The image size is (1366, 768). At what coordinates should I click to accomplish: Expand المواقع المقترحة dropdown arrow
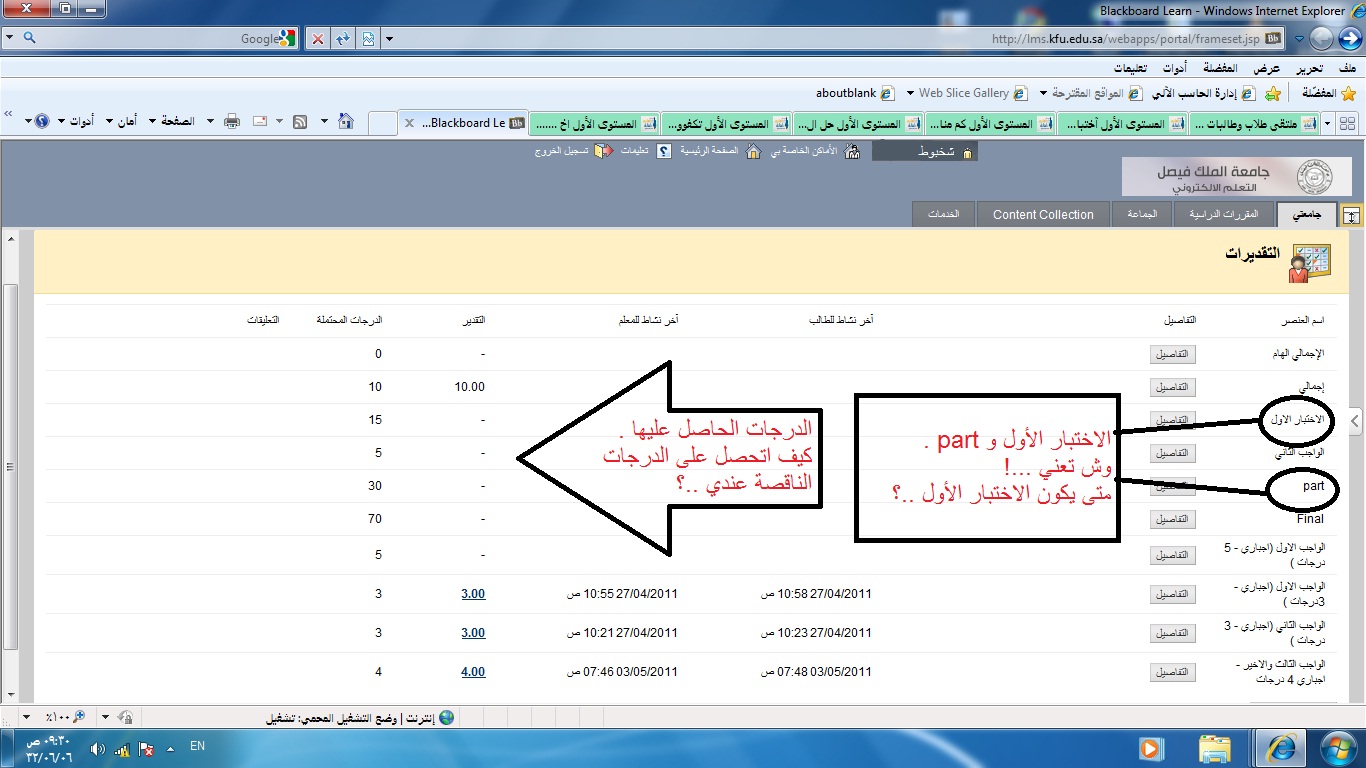click(1043, 93)
